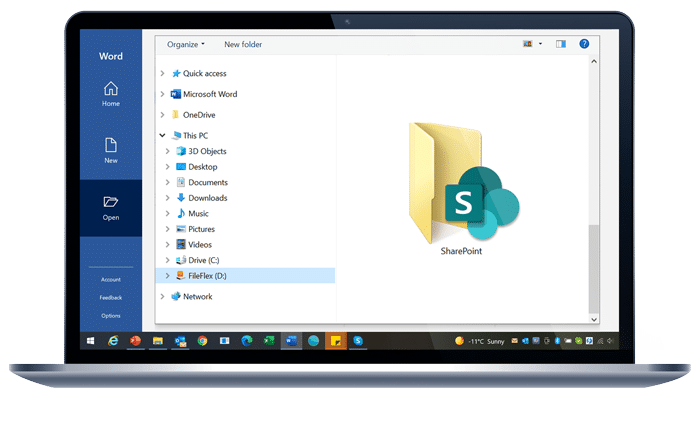700x438 pixels.
Task: Open PowerPoint from the taskbar
Action: [x=135, y=341]
